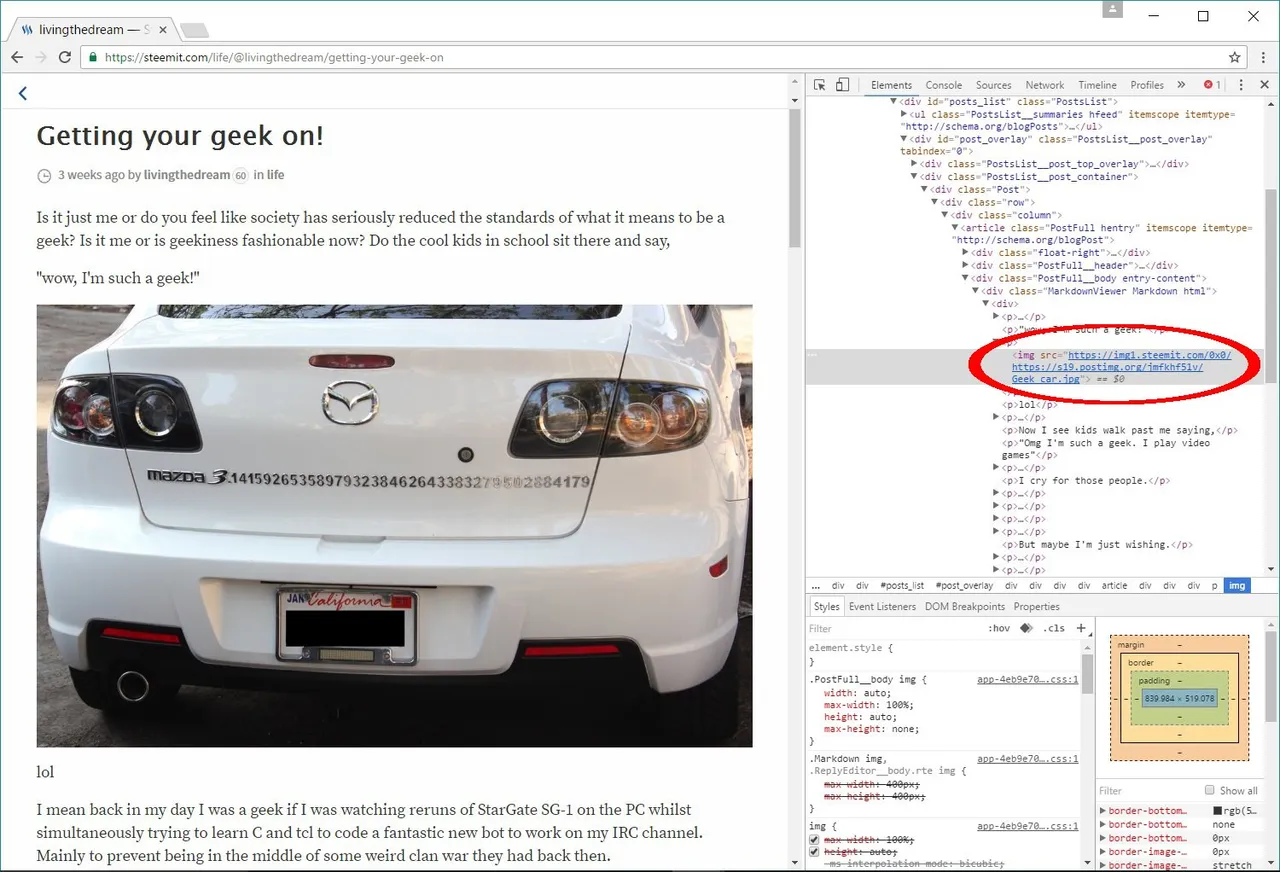This screenshot has width=1280, height=872.
Task: Click the livingthedream author link
Action: coord(186,175)
